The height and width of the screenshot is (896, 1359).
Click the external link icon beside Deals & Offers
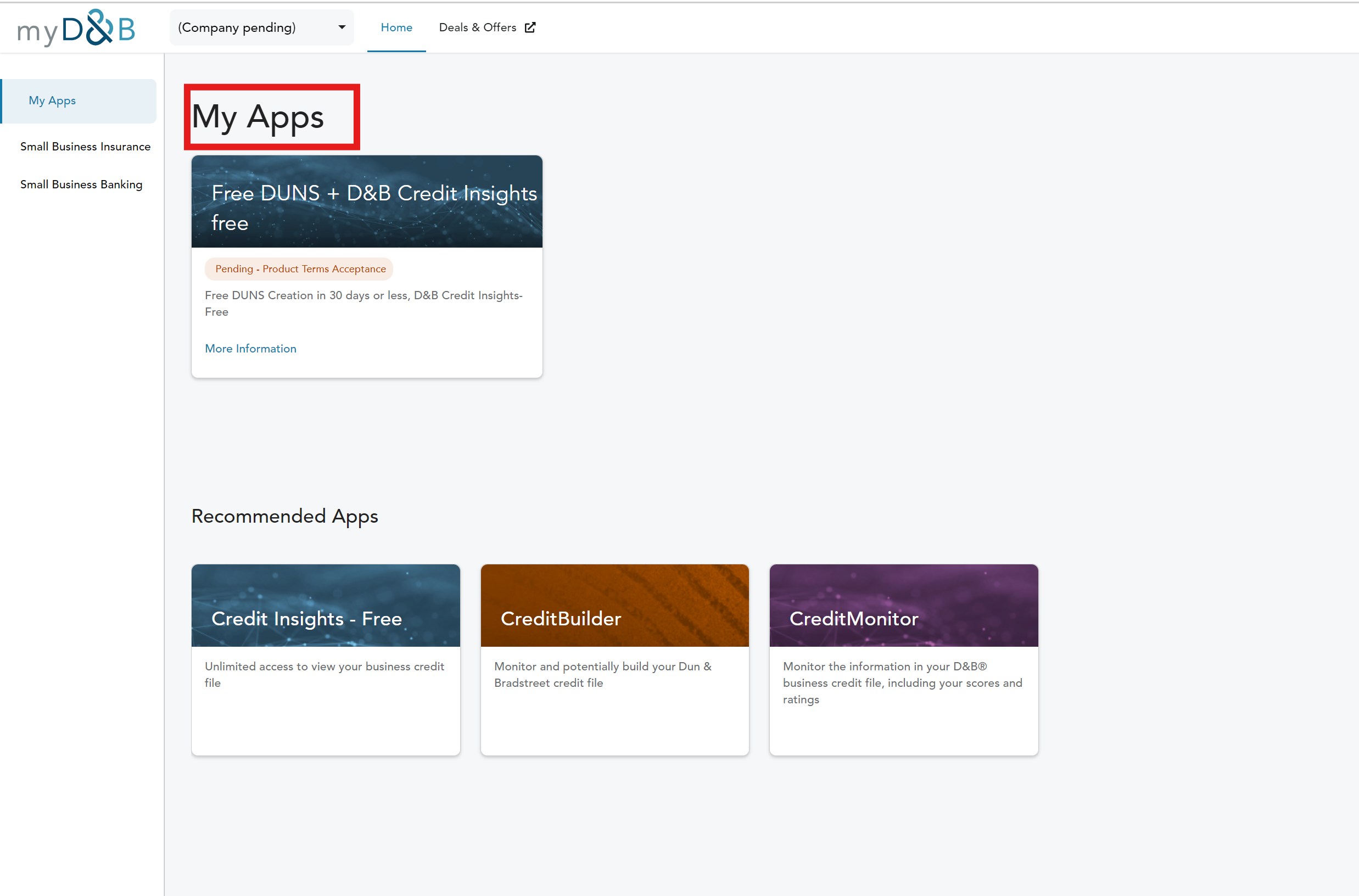(x=530, y=27)
